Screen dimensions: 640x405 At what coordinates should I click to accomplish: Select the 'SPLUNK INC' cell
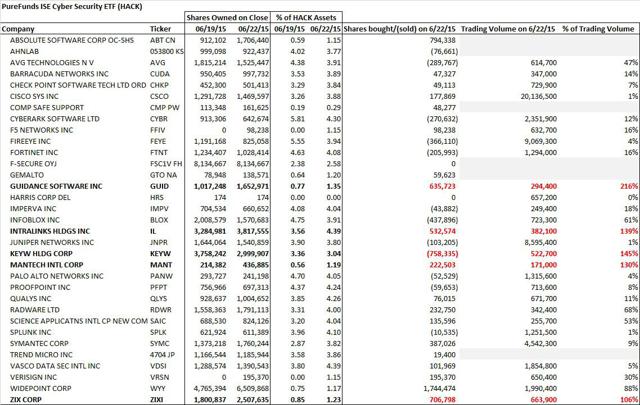31,332
